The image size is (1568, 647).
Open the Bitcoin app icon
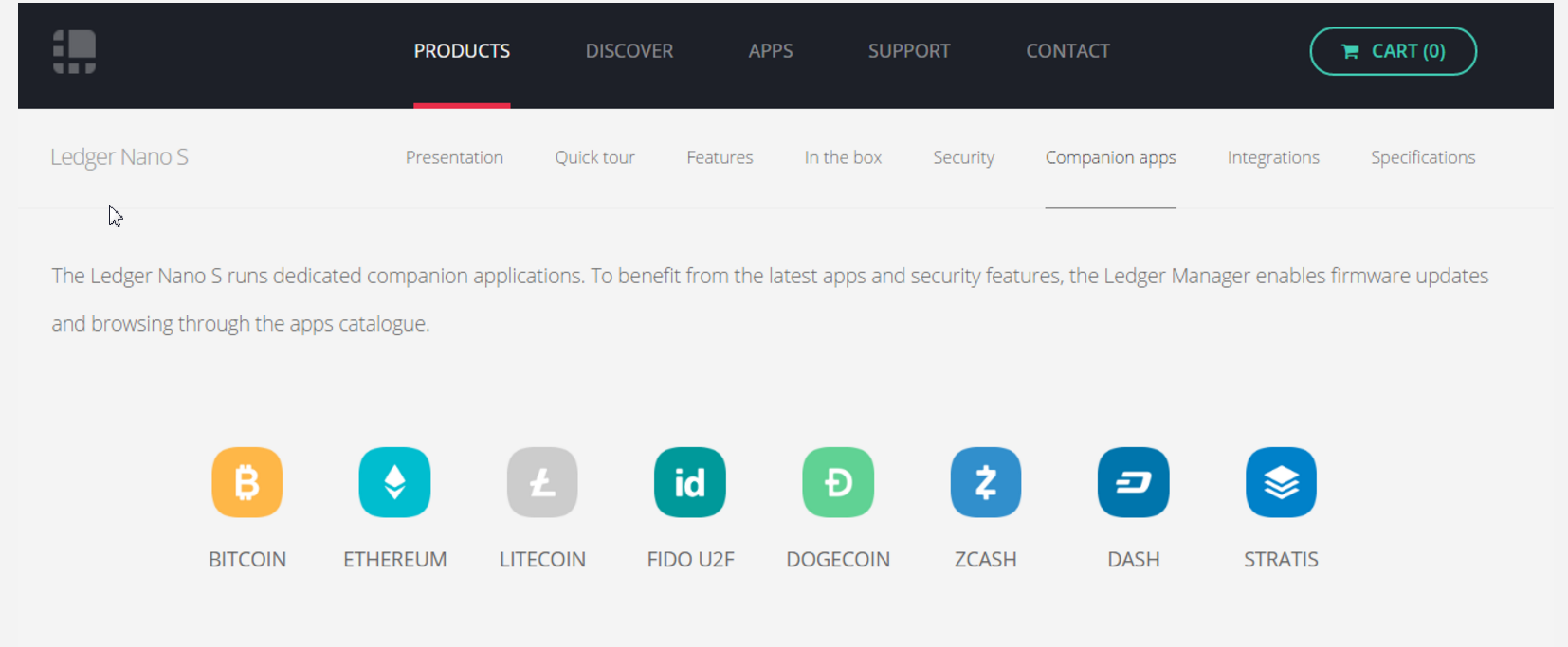pyautogui.click(x=247, y=482)
